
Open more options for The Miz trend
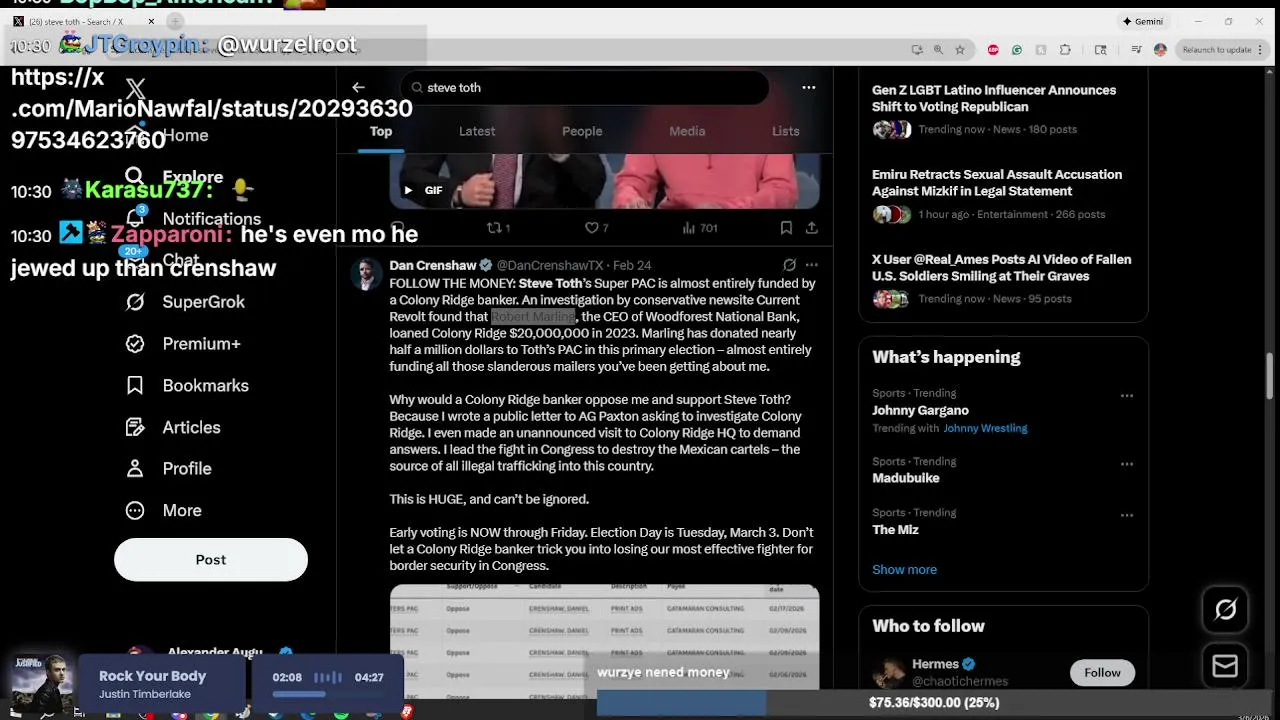click(x=1126, y=515)
